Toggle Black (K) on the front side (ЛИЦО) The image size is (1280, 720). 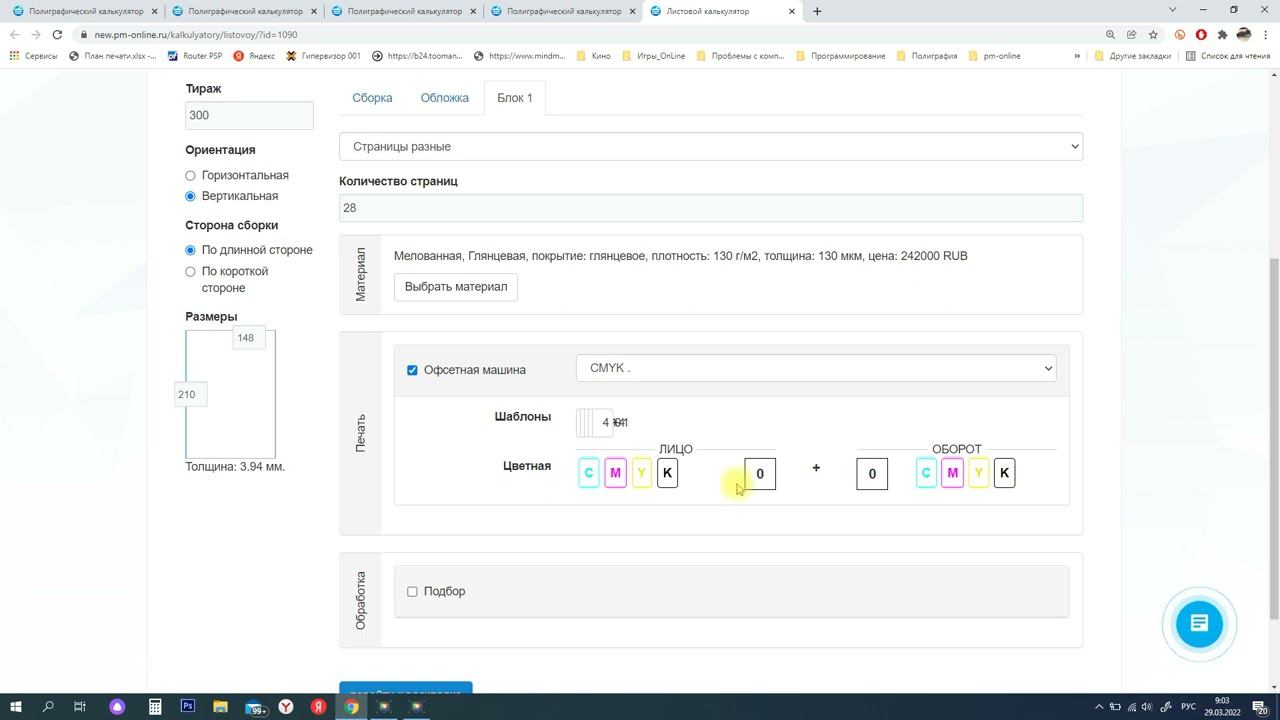point(667,473)
